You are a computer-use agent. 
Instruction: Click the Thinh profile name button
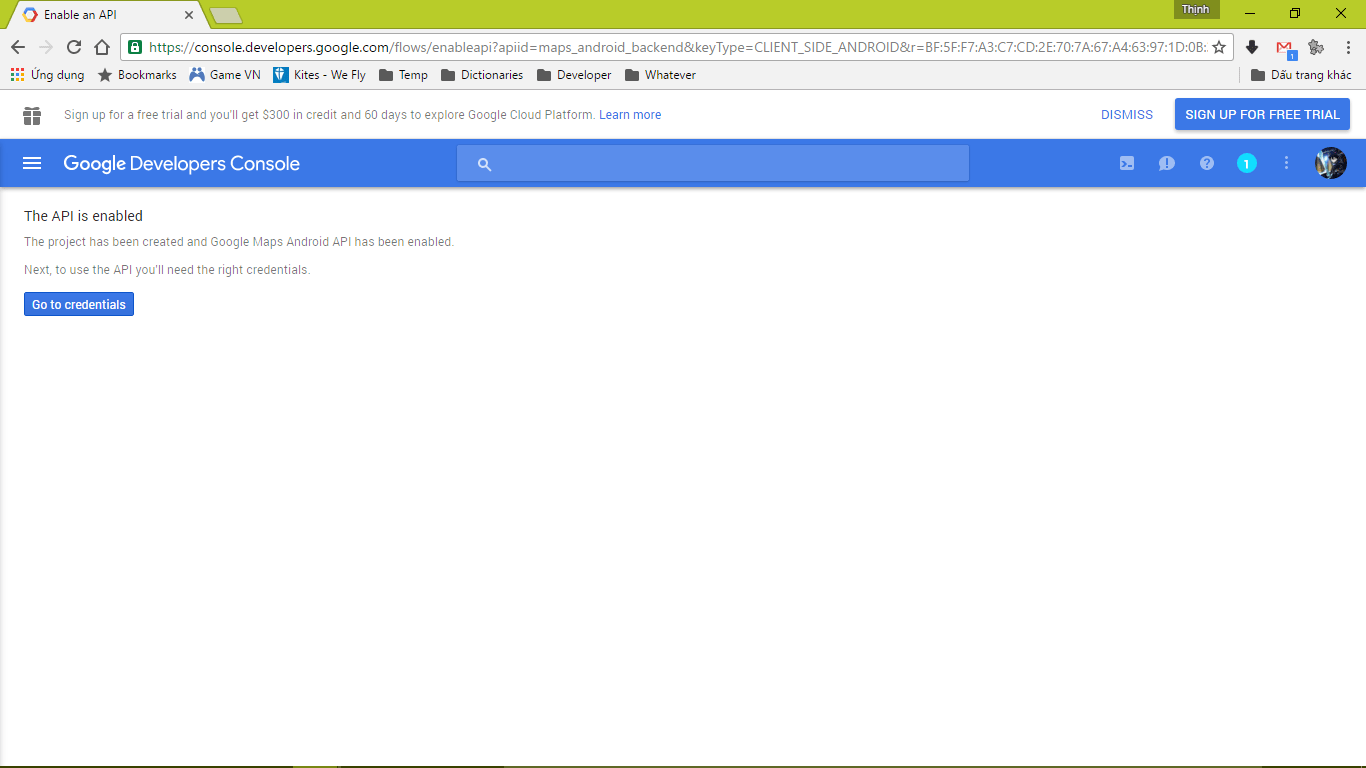pyautogui.click(x=1196, y=9)
